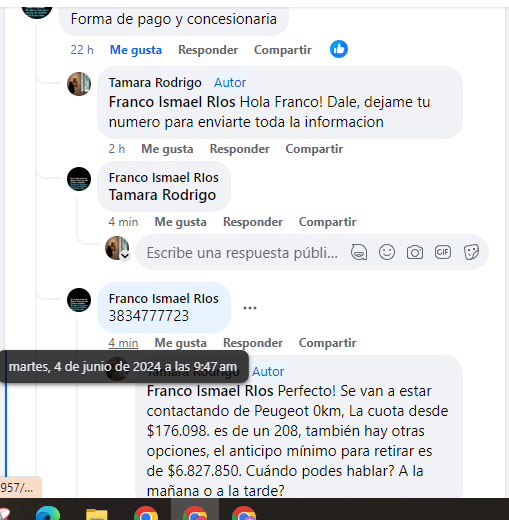Image resolution: width=509 pixels, height=520 pixels.
Task: Focus the Escribe una respuesta pública field
Action: [x=242, y=252]
